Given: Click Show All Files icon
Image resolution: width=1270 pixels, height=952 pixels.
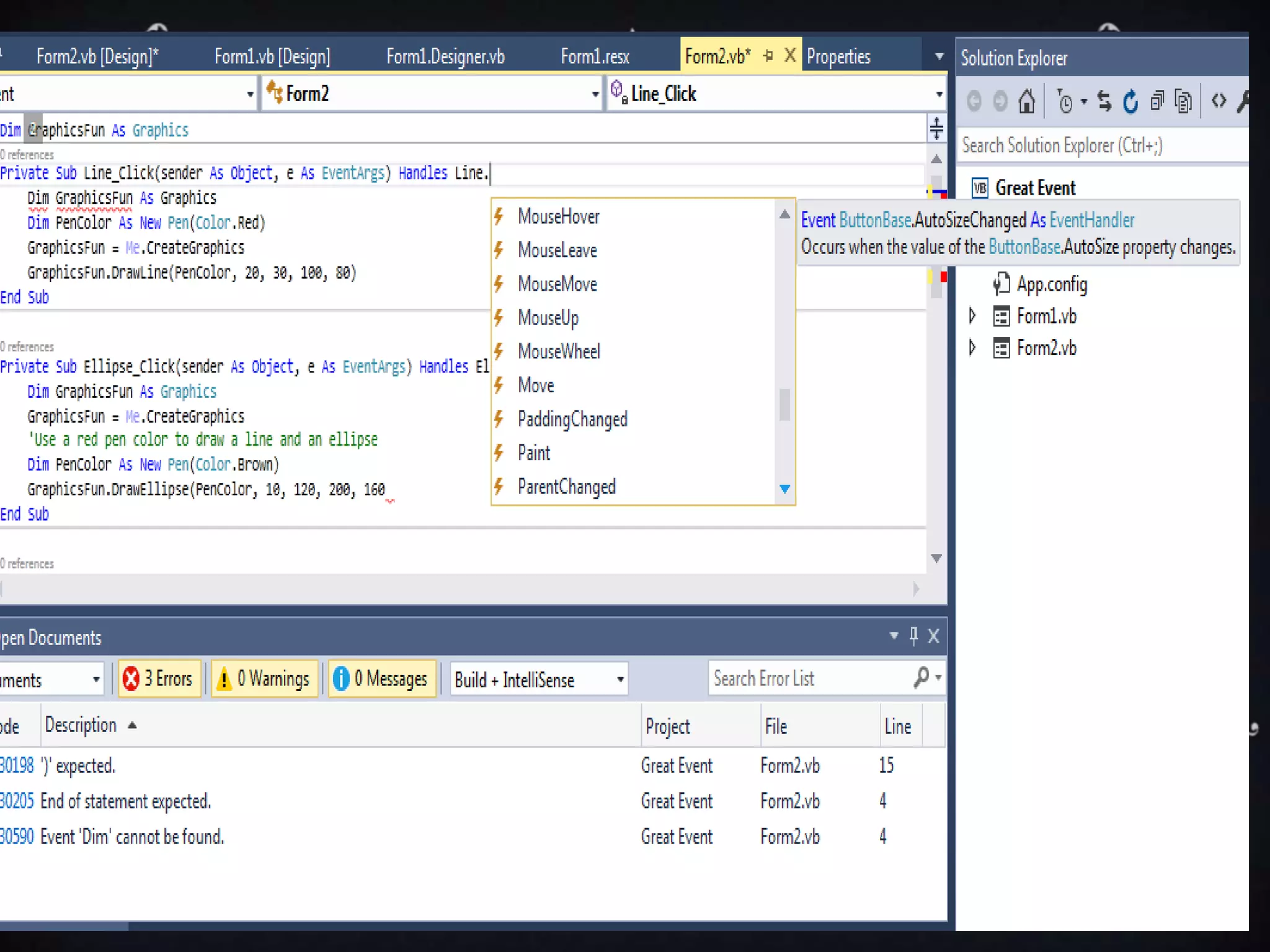Looking at the screenshot, I should pyautogui.click(x=1183, y=102).
